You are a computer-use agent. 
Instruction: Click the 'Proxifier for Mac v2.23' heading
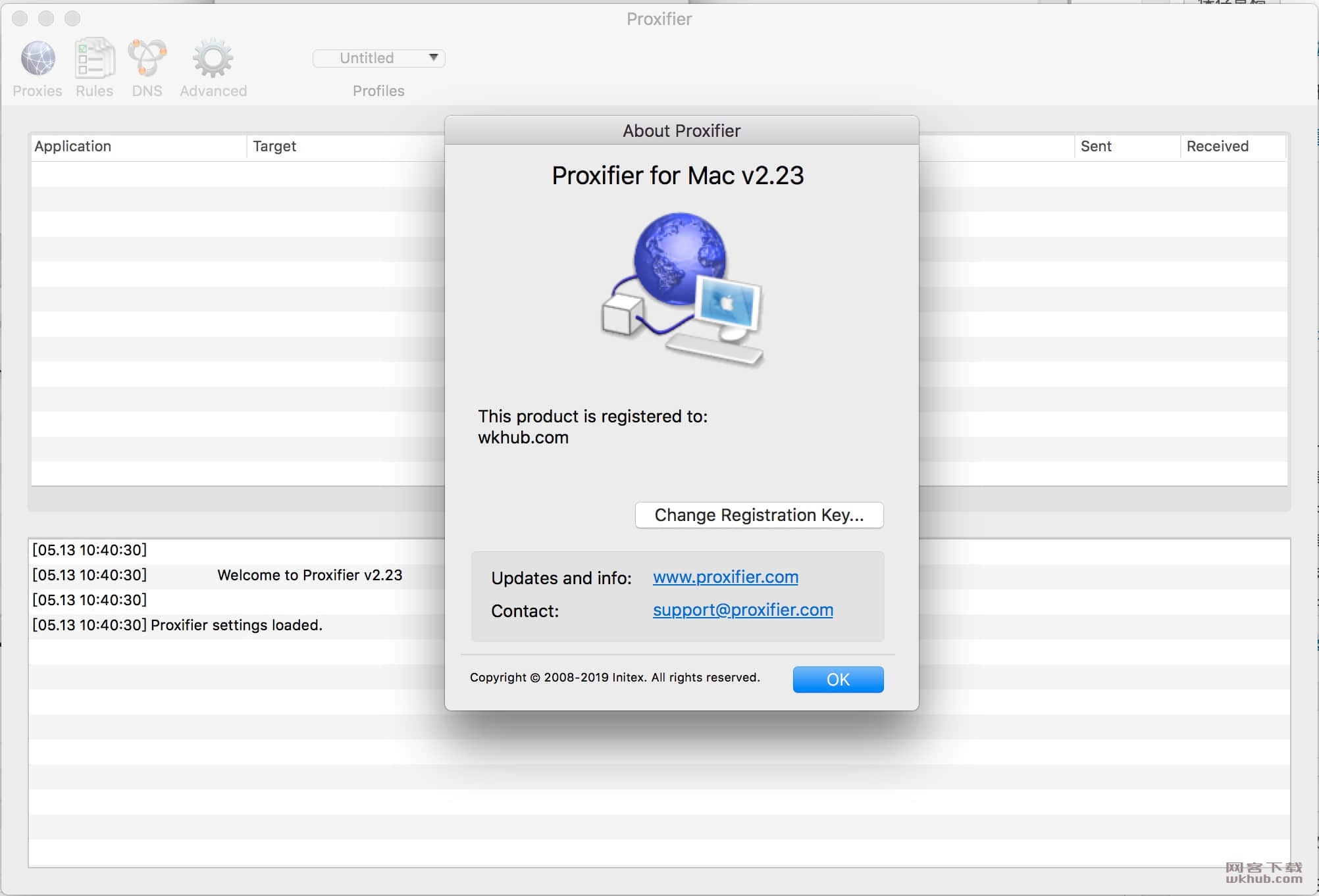(x=677, y=176)
